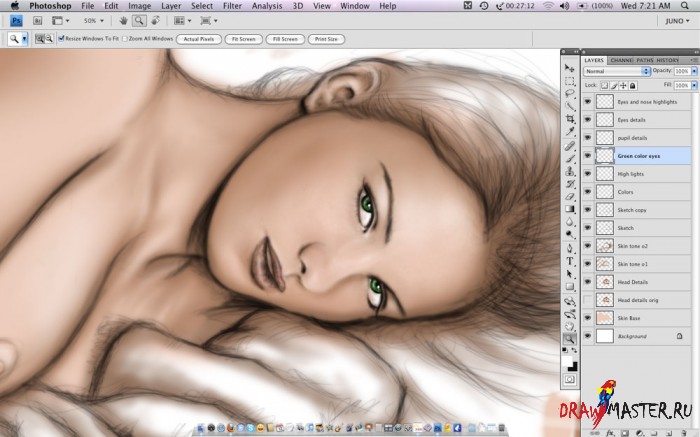Select the Clone Stamp tool
The width and height of the screenshot is (700, 437).
click(x=570, y=171)
